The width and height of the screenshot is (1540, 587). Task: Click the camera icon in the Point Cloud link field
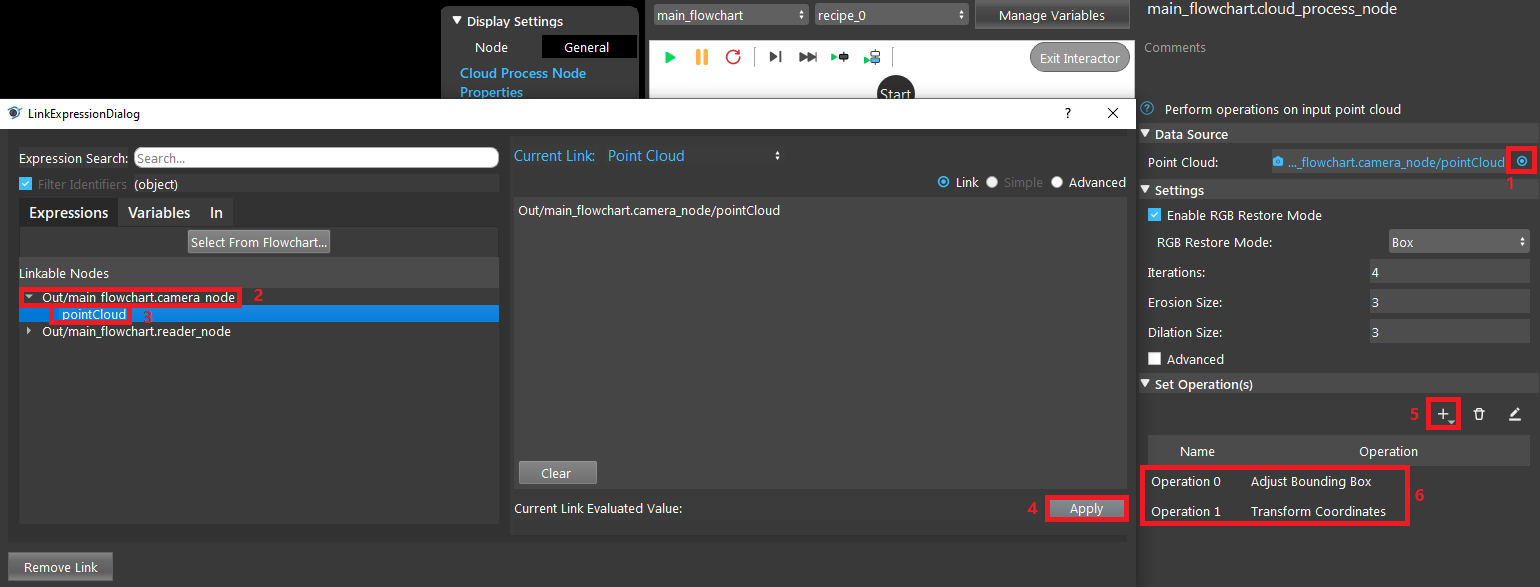[x=1278, y=161]
